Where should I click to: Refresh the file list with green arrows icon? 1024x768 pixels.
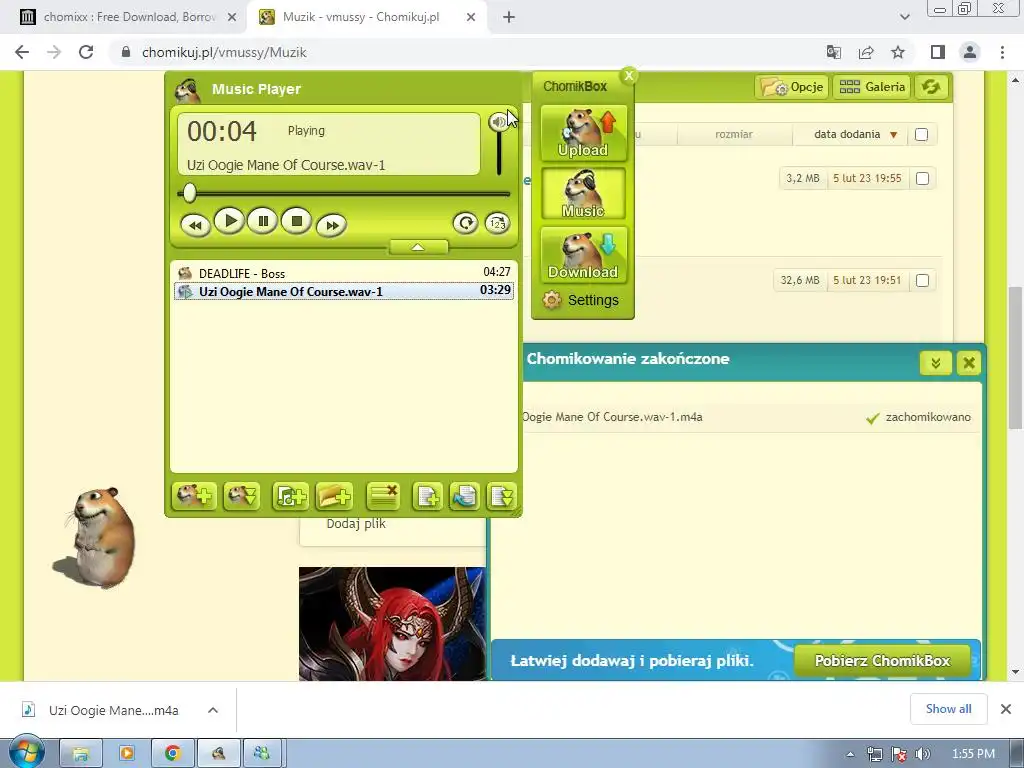click(931, 87)
